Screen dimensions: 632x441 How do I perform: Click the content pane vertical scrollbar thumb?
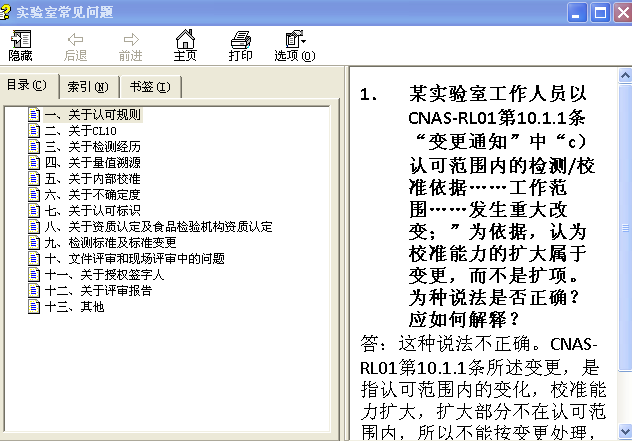tap(625, 228)
